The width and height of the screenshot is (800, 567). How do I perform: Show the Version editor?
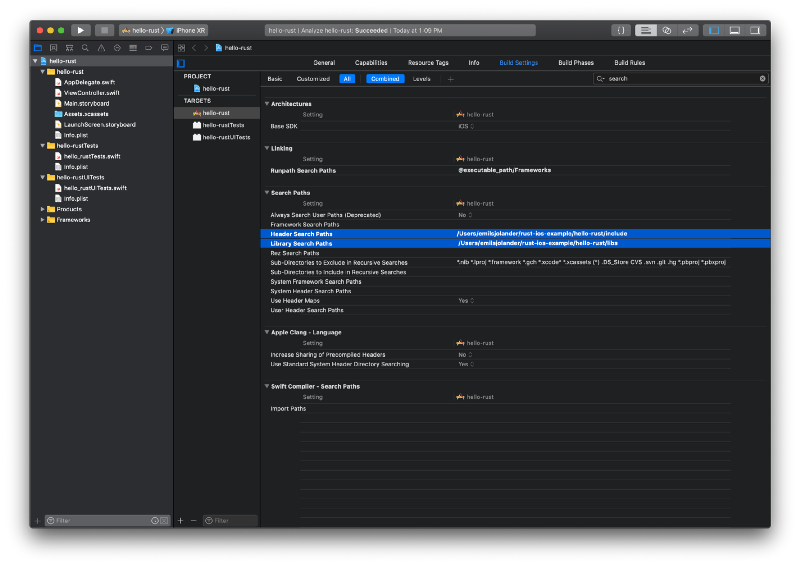tap(687, 30)
